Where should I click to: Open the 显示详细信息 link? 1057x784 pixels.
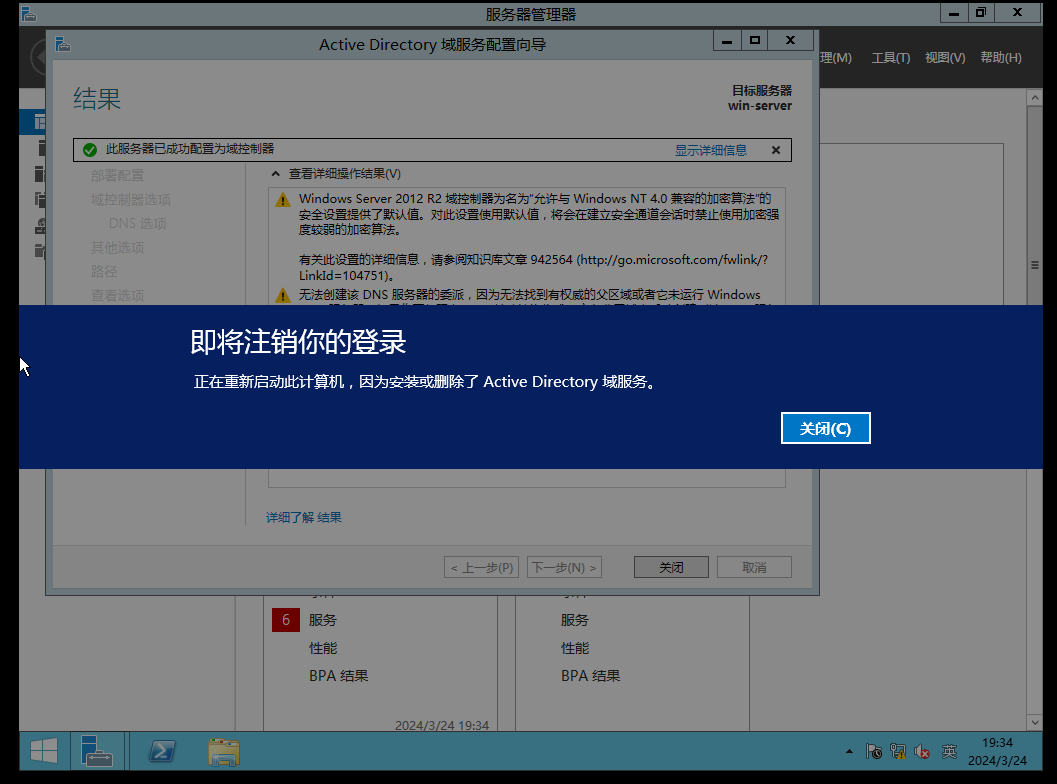711,150
